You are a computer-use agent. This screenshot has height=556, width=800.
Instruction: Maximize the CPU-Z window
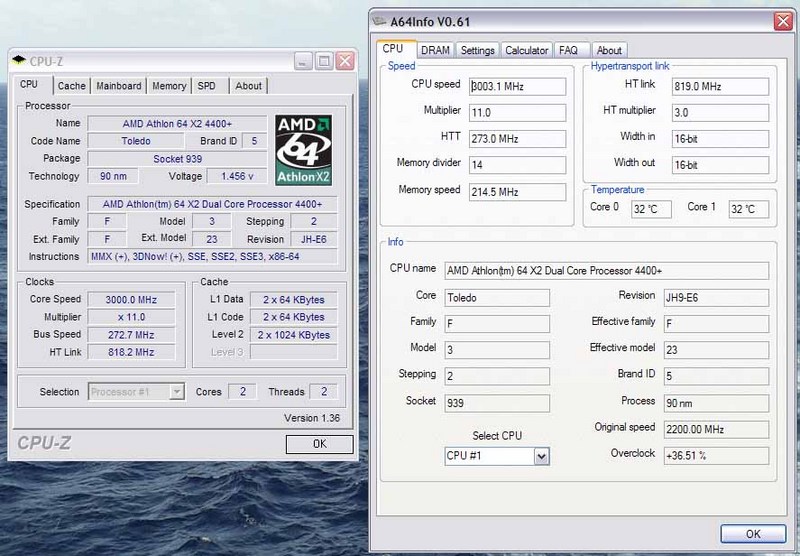click(324, 61)
